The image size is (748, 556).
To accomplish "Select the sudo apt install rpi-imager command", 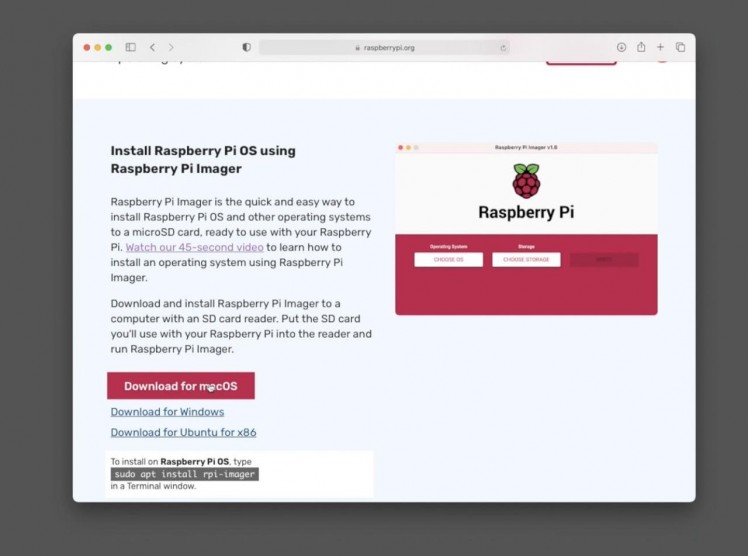I will pos(185,474).
